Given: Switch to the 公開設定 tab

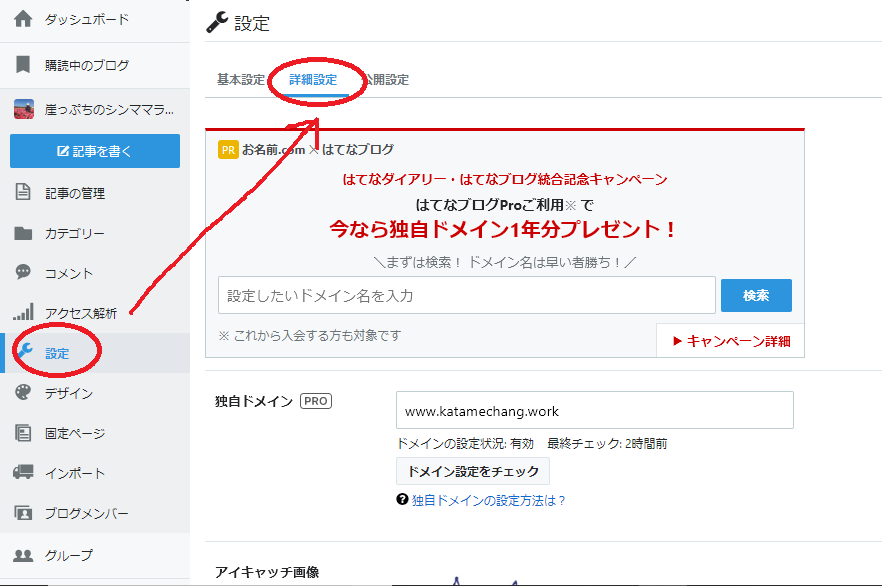Looking at the screenshot, I should [x=385, y=79].
